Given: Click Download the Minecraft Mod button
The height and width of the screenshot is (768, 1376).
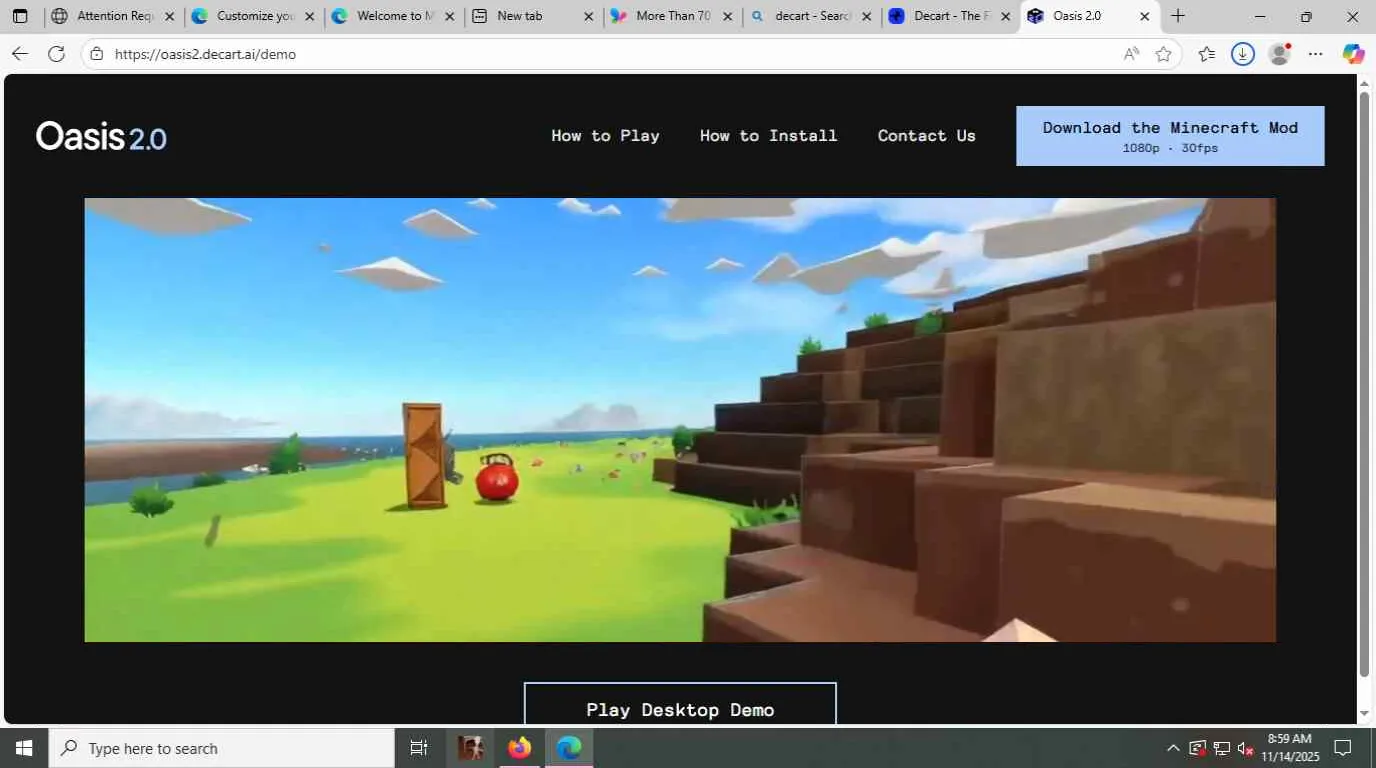Looking at the screenshot, I should [1170, 136].
